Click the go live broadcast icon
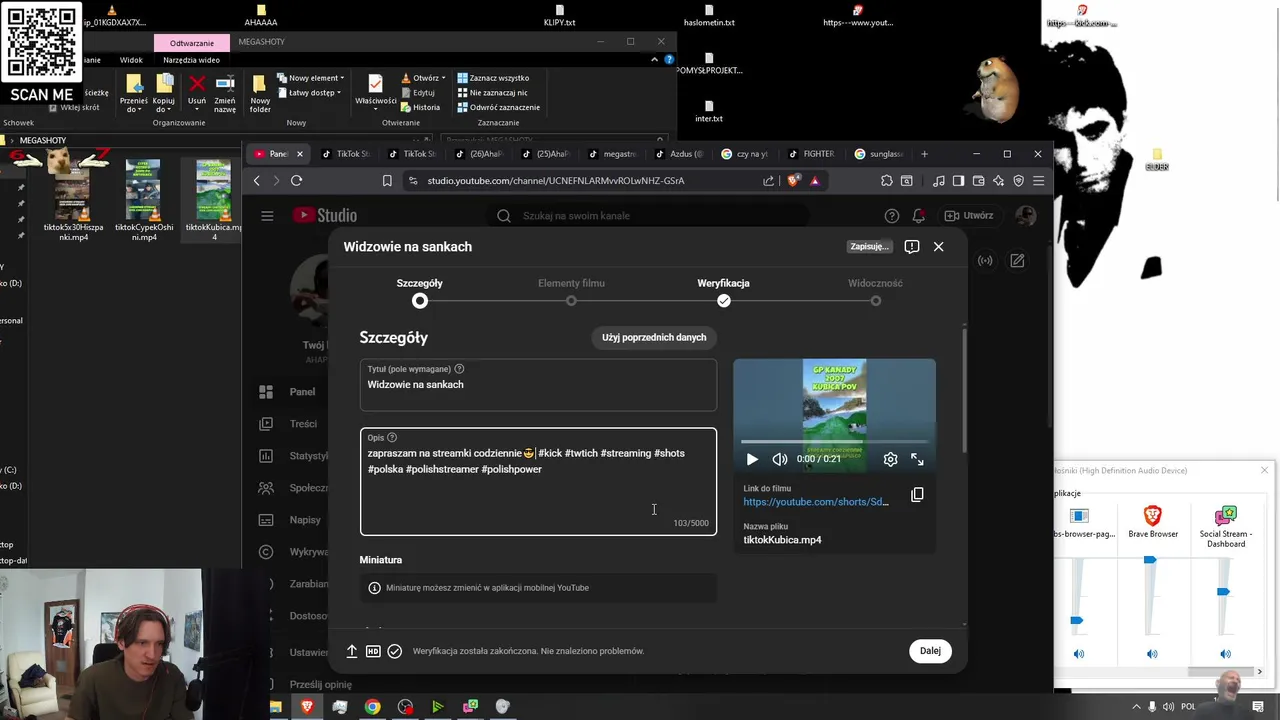Viewport: 1280px width, 720px height. pos(985,261)
